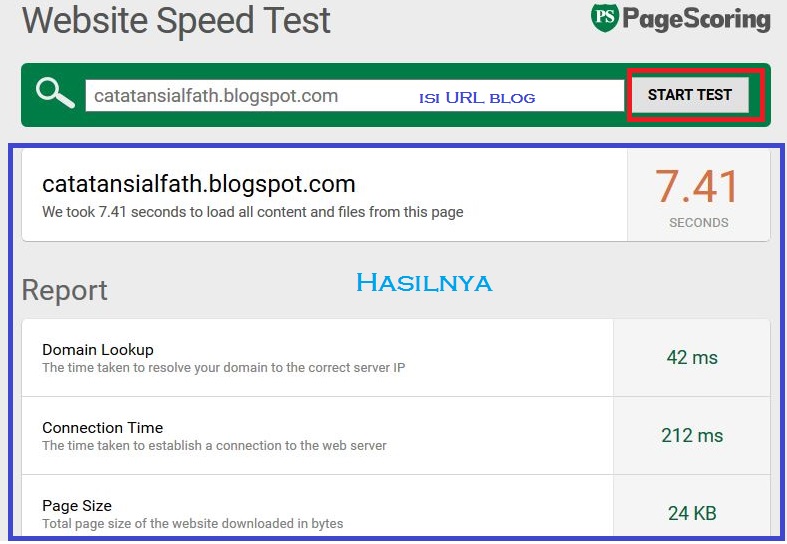Open the PageScoring brand name link
The image size is (787, 544).
pos(696,20)
